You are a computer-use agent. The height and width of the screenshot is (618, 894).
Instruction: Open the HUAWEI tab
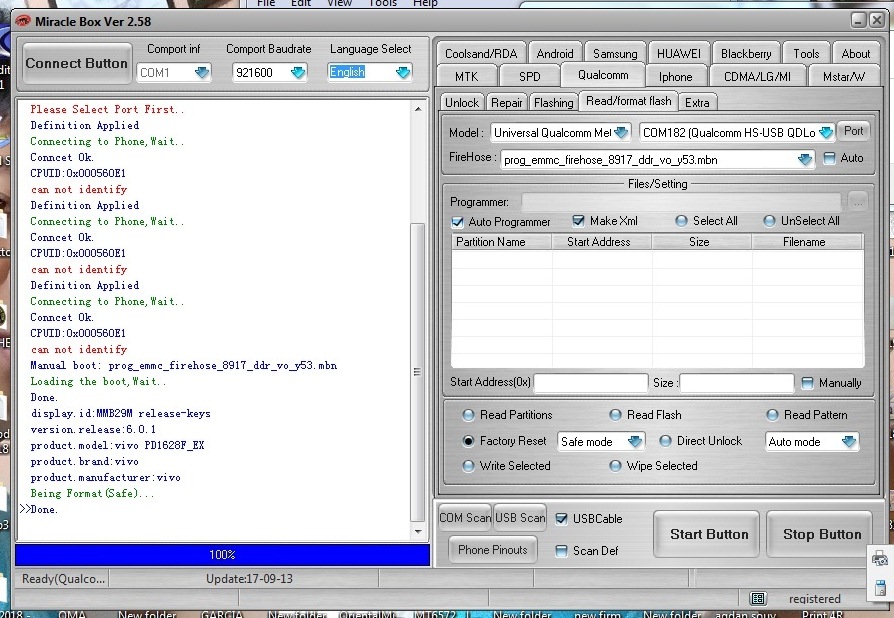(678, 54)
